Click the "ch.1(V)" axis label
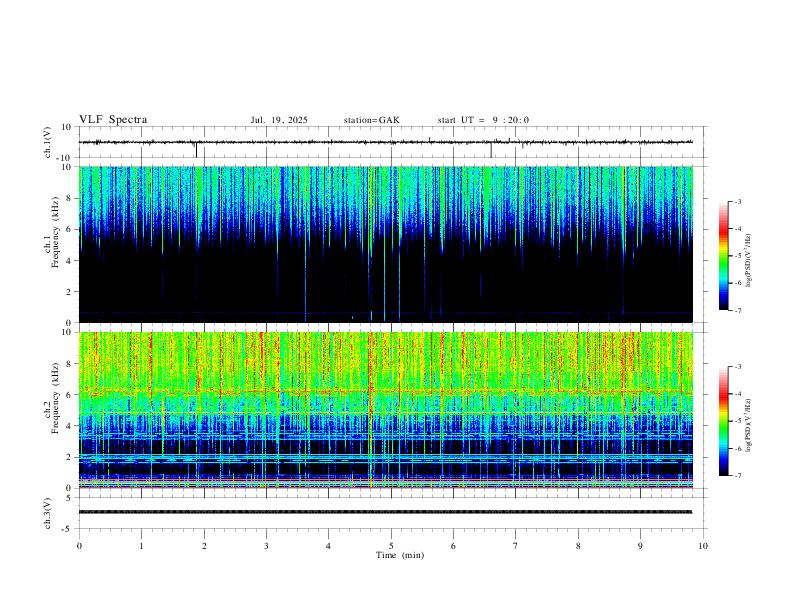The width and height of the screenshot is (792, 612). [x=48, y=142]
